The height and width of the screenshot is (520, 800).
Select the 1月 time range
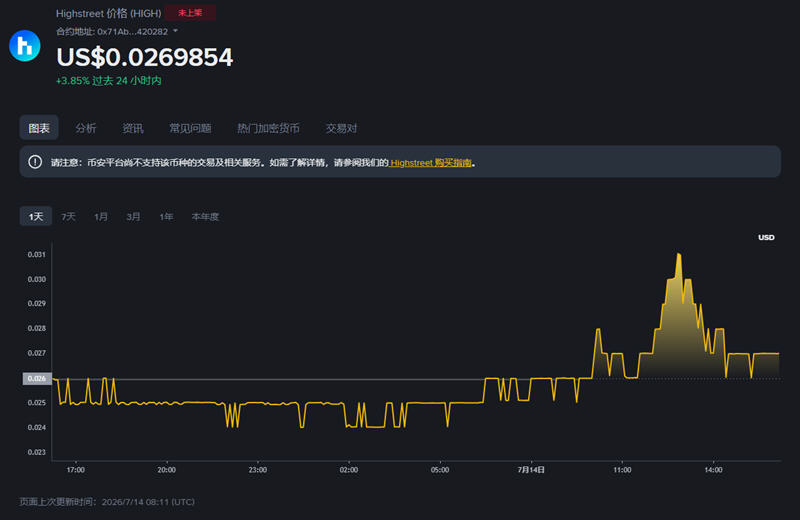point(101,217)
